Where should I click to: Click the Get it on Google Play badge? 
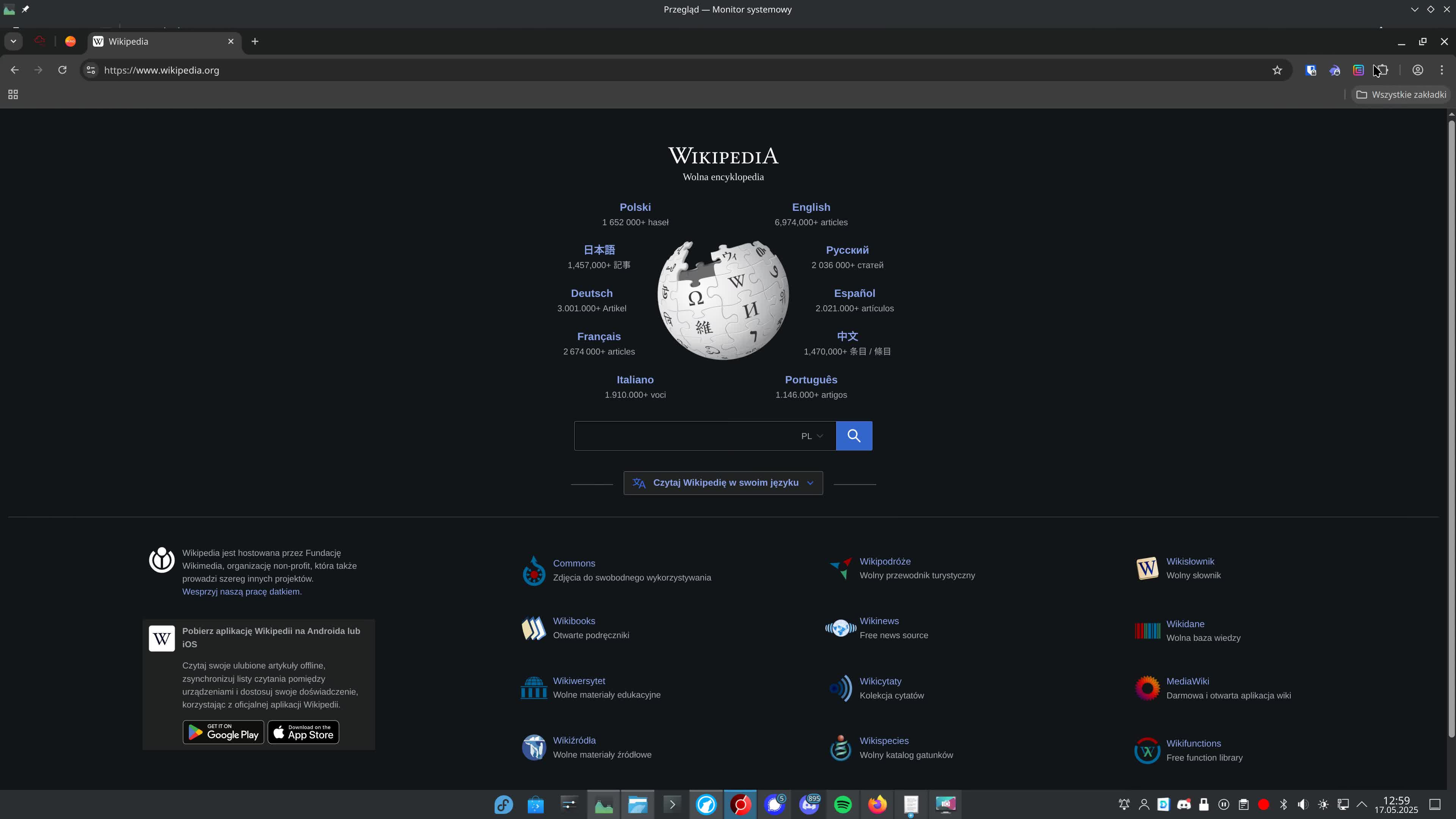(223, 733)
